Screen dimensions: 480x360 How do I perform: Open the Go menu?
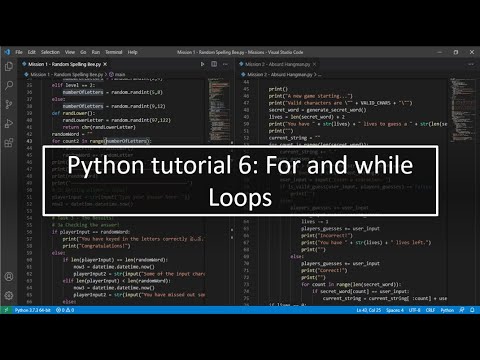pos(83,52)
